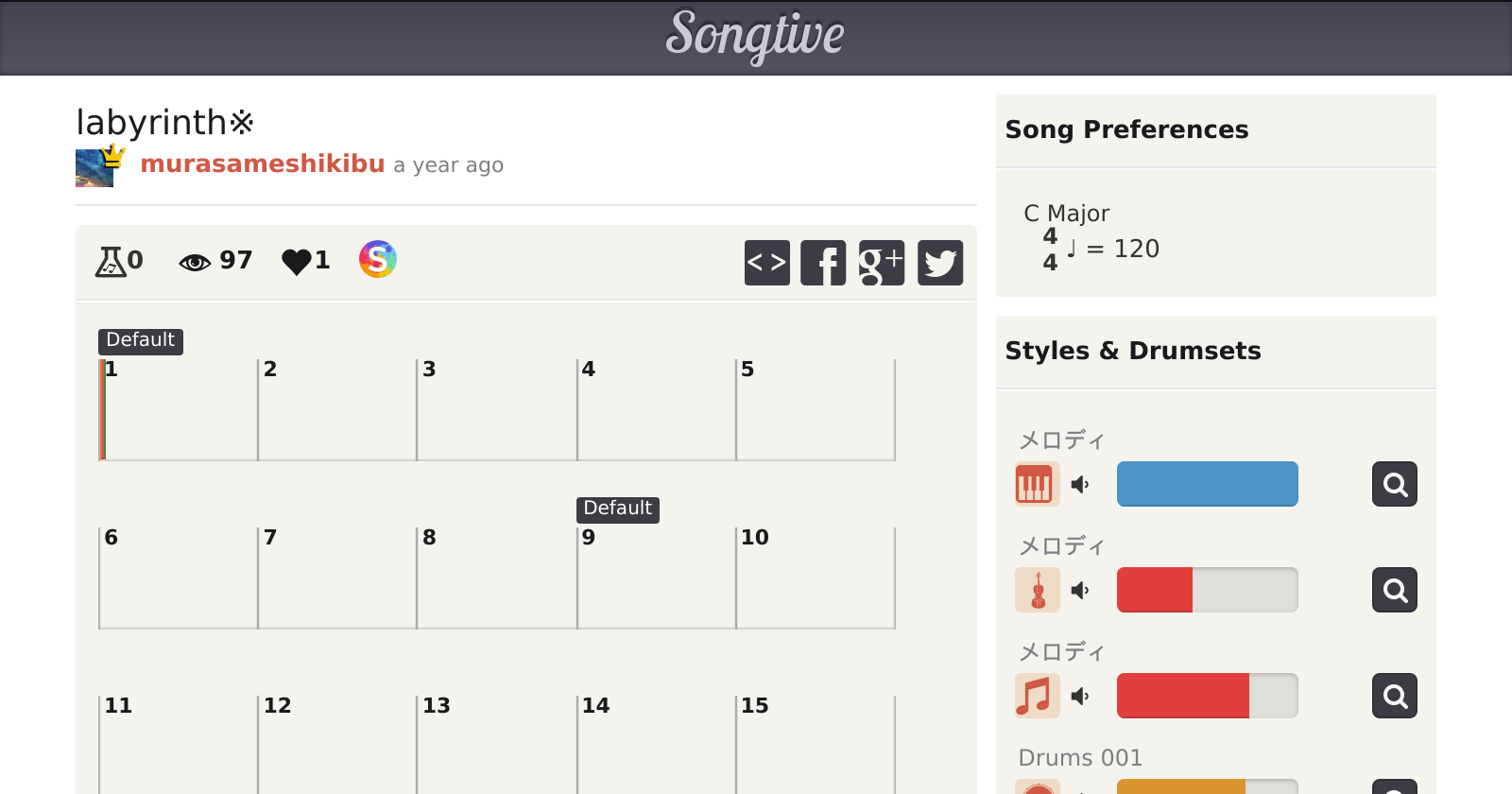Adjust the violin track red volume slider
The width and height of the screenshot is (1512, 794).
1207,590
